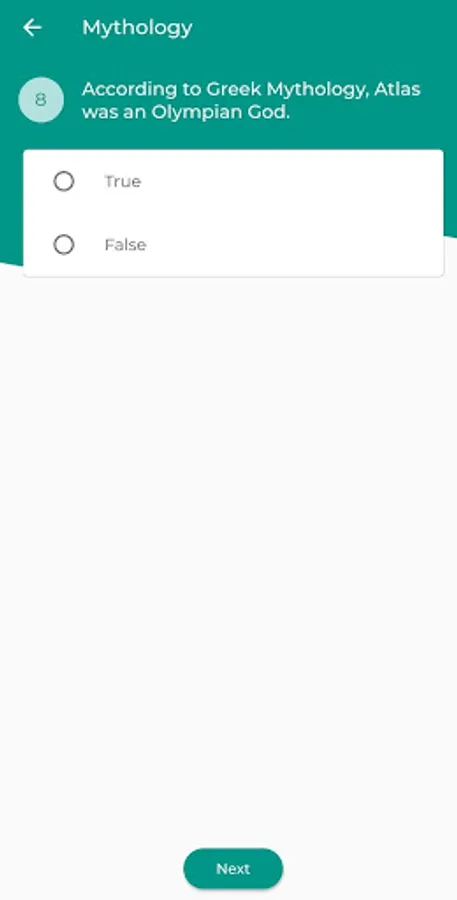Click the quiz category name Mythology
The width and height of the screenshot is (457, 900).
(x=137, y=28)
